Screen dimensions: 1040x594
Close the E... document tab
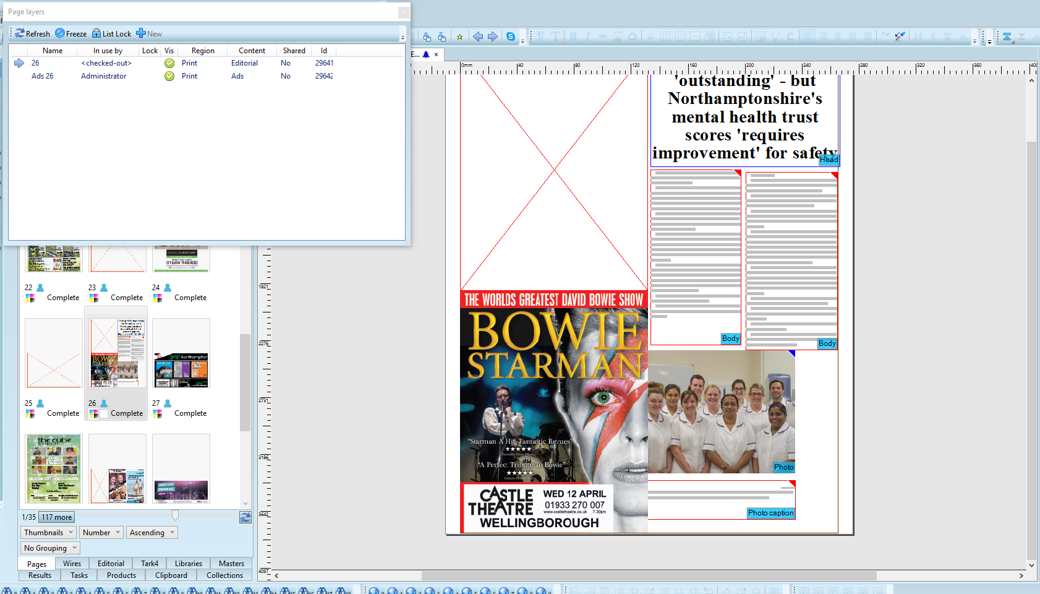436,54
